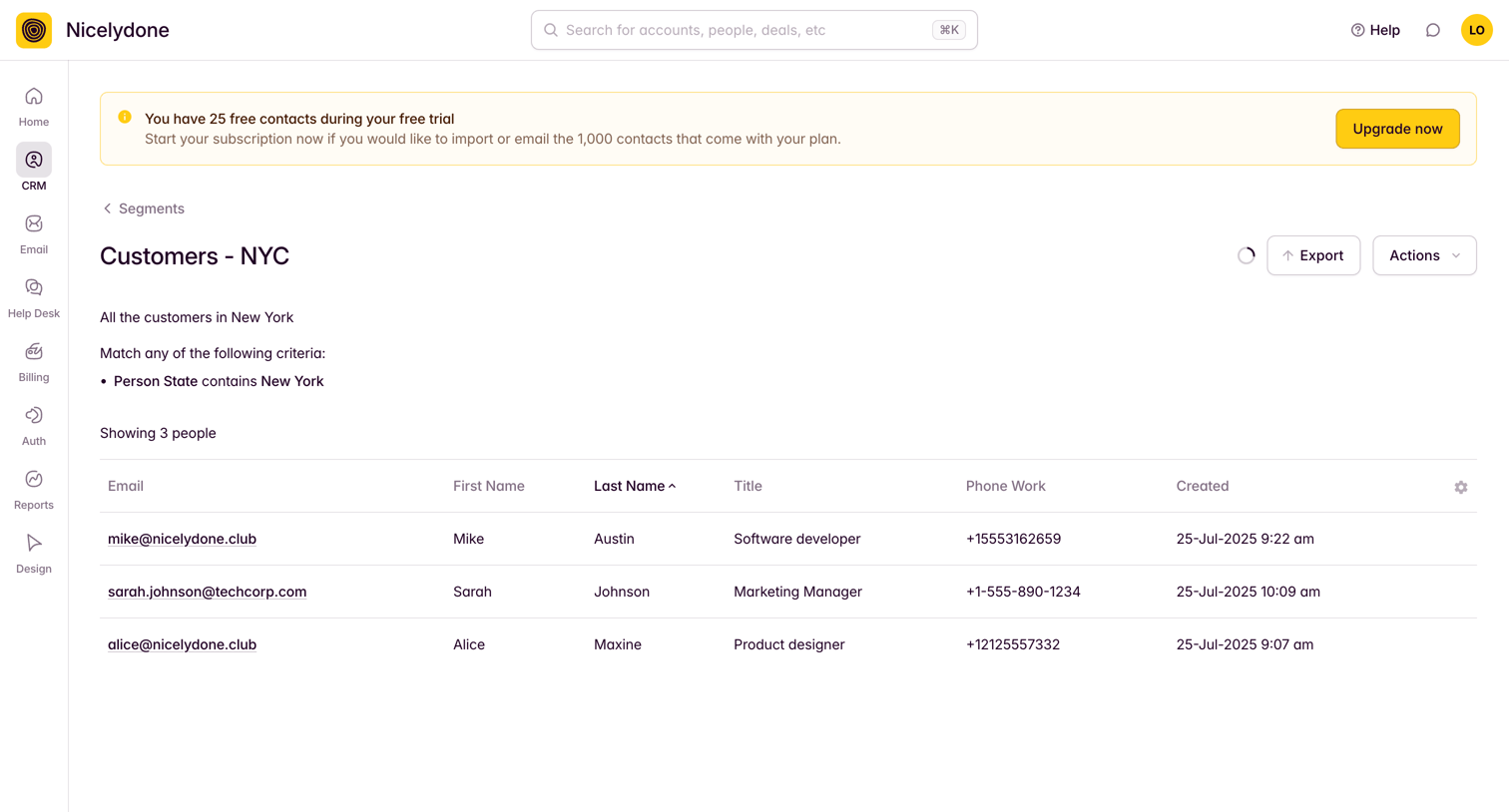Select the CRM sidebar item
Screen dimensions: 1509x812
click(x=34, y=167)
